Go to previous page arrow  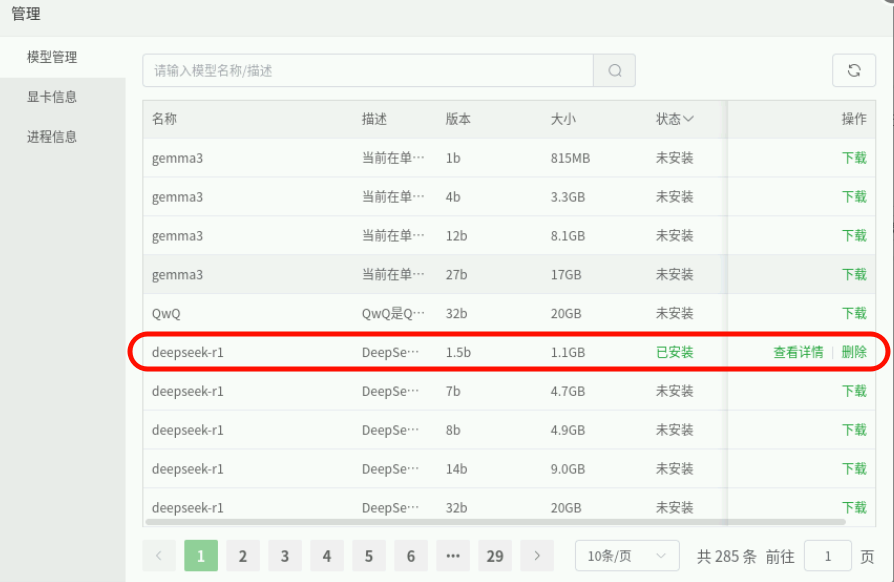159,556
